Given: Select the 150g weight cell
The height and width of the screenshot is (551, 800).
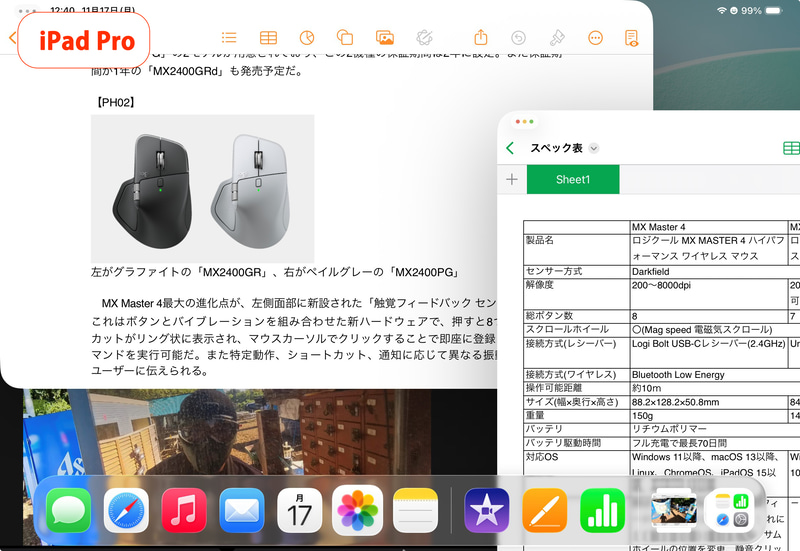Looking at the screenshot, I should point(709,416).
